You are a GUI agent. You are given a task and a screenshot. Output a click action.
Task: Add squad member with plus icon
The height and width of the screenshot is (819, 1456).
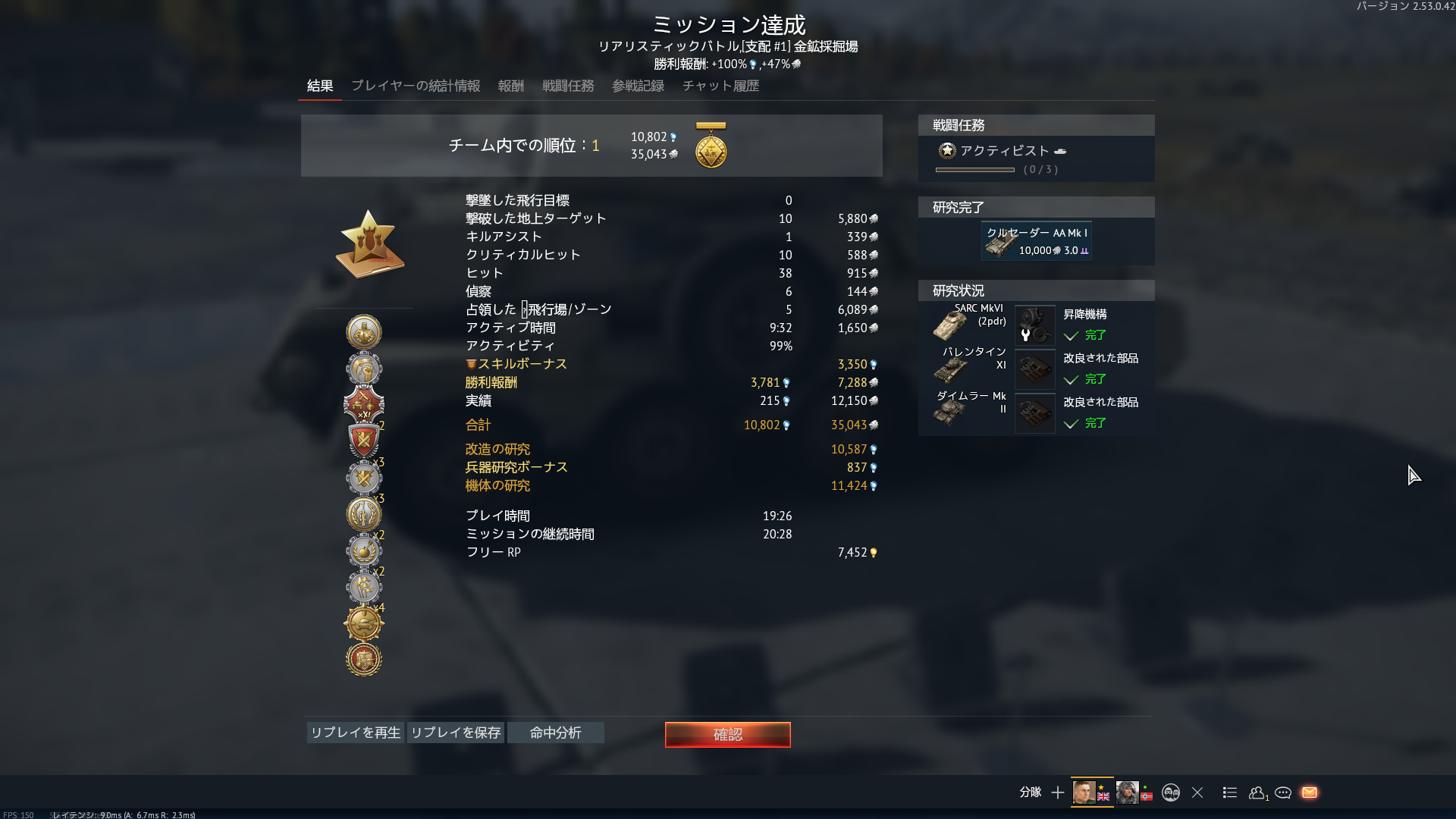1058,792
